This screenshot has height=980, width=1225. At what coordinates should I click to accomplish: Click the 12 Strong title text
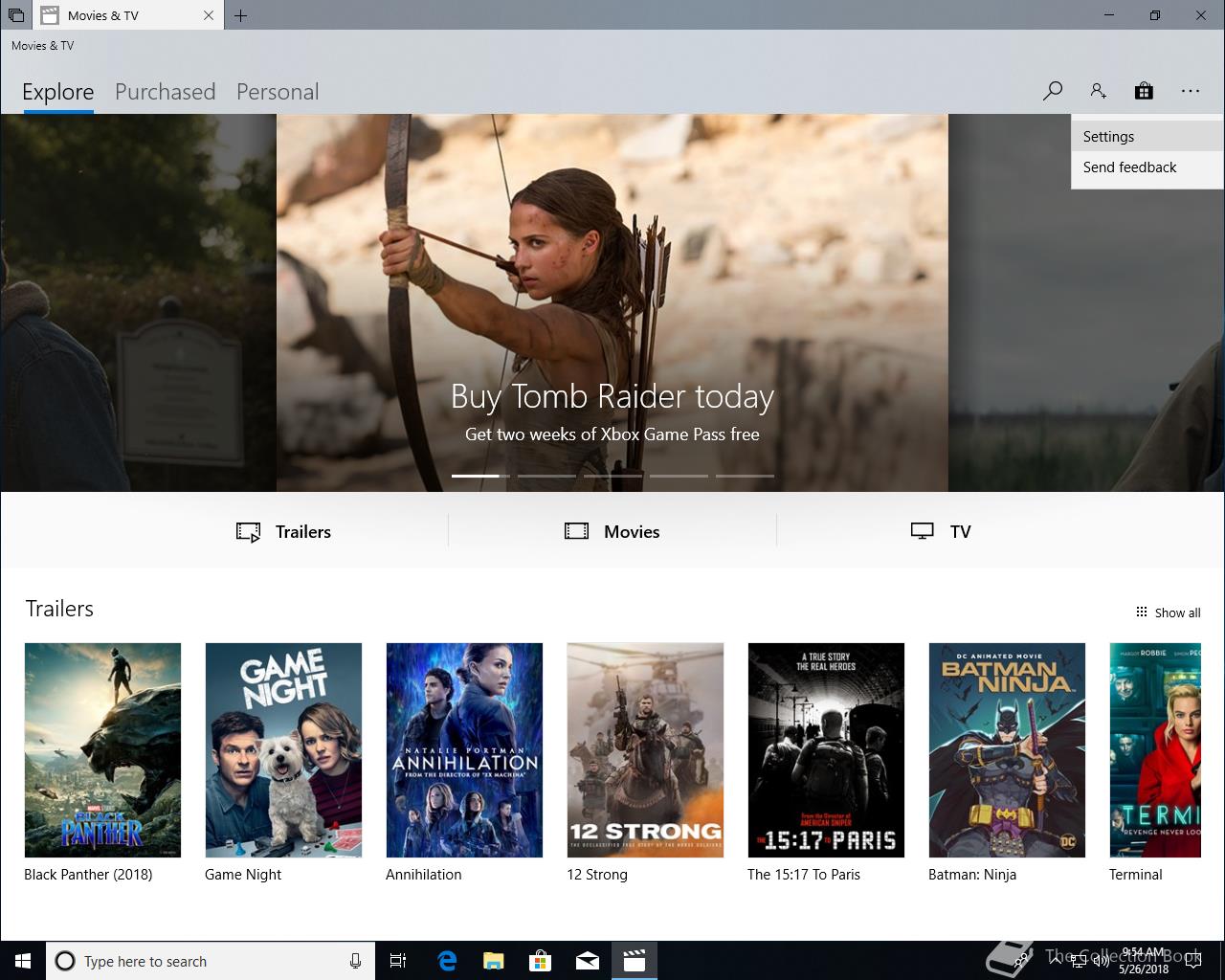pos(597,875)
